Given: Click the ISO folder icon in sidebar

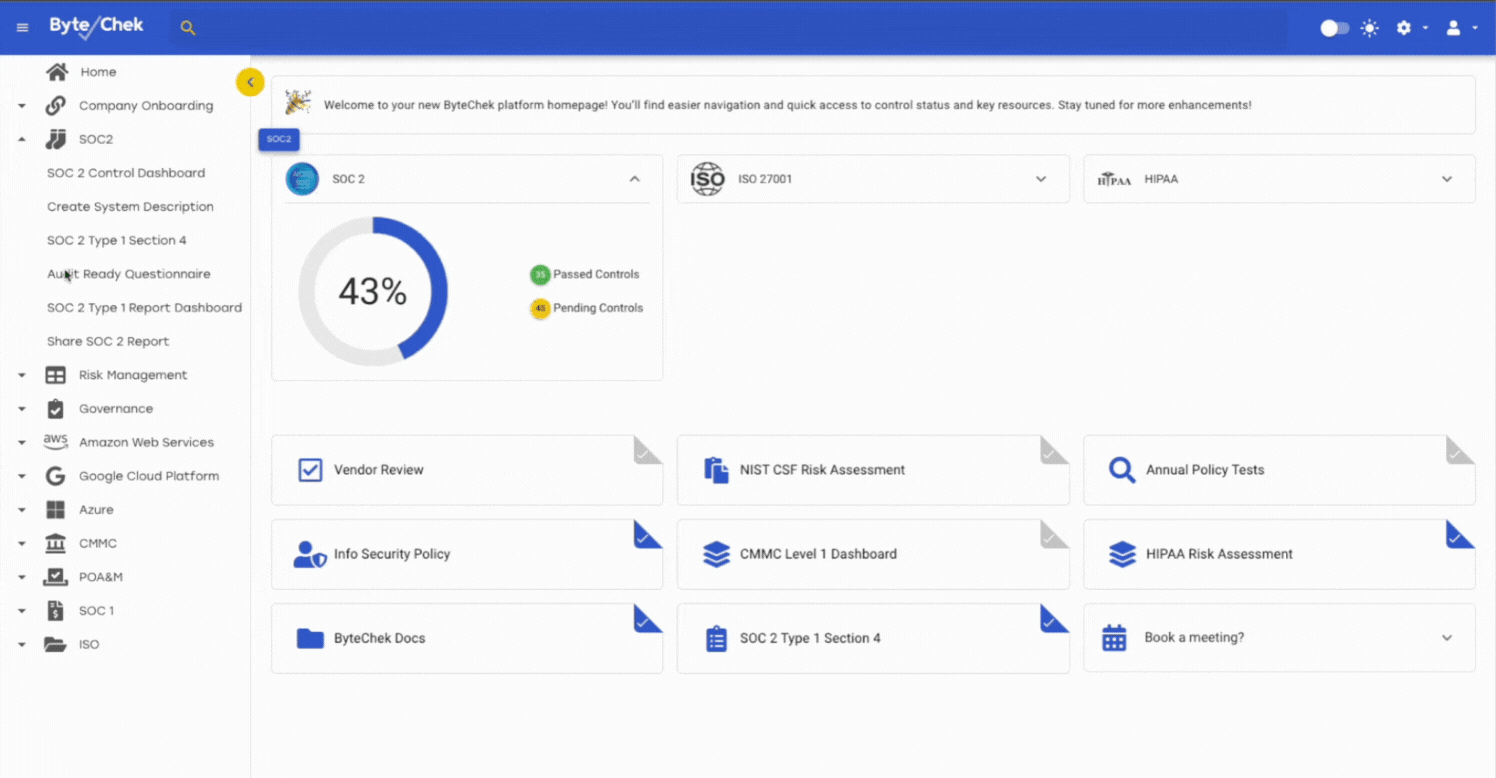Looking at the screenshot, I should coord(56,644).
